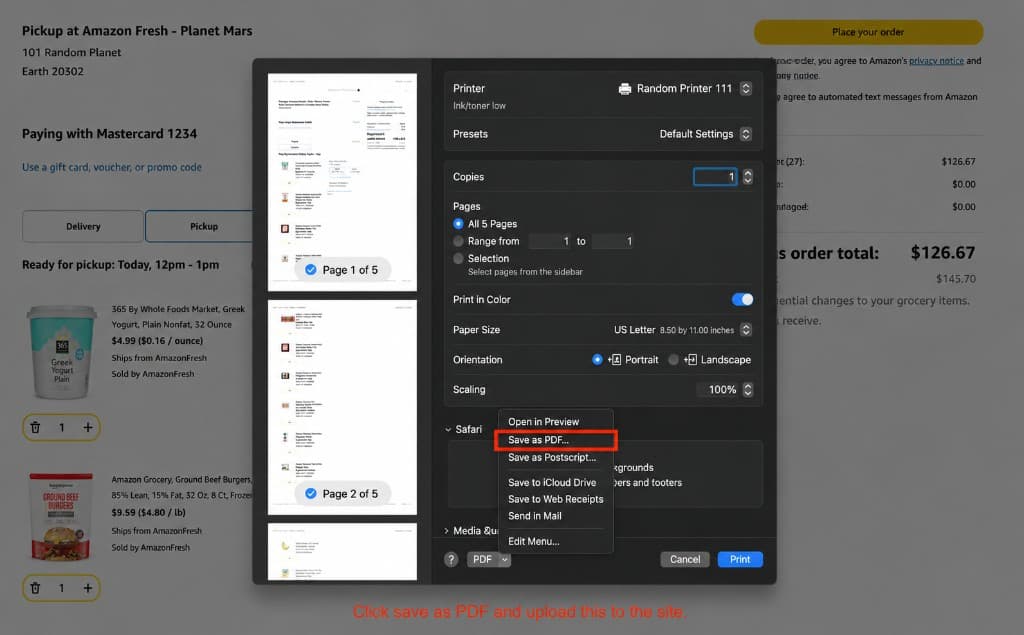Click the PDF button label
Image resolution: width=1024 pixels, height=635 pixels.
tap(483, 559)
